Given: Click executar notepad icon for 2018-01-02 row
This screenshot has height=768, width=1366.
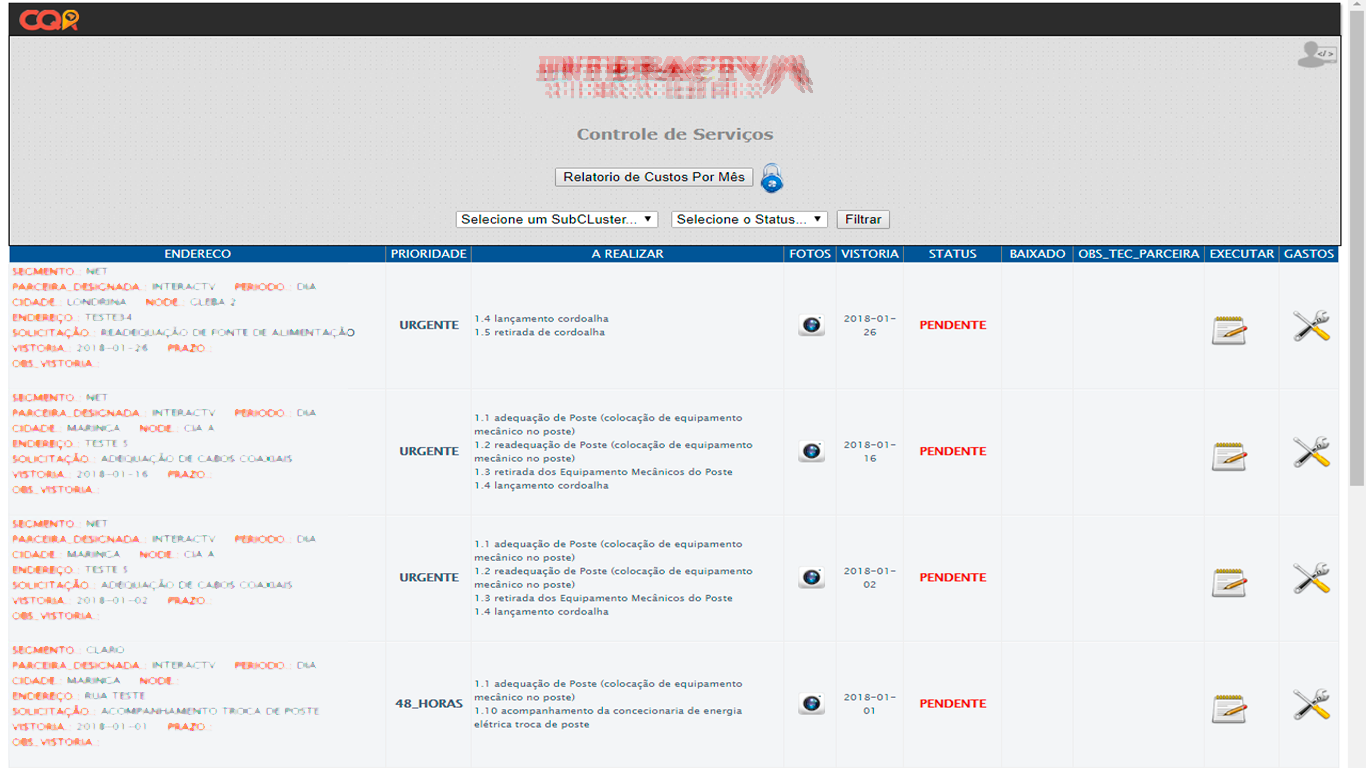Looking at the screenshot, I should coord(1229,582).
